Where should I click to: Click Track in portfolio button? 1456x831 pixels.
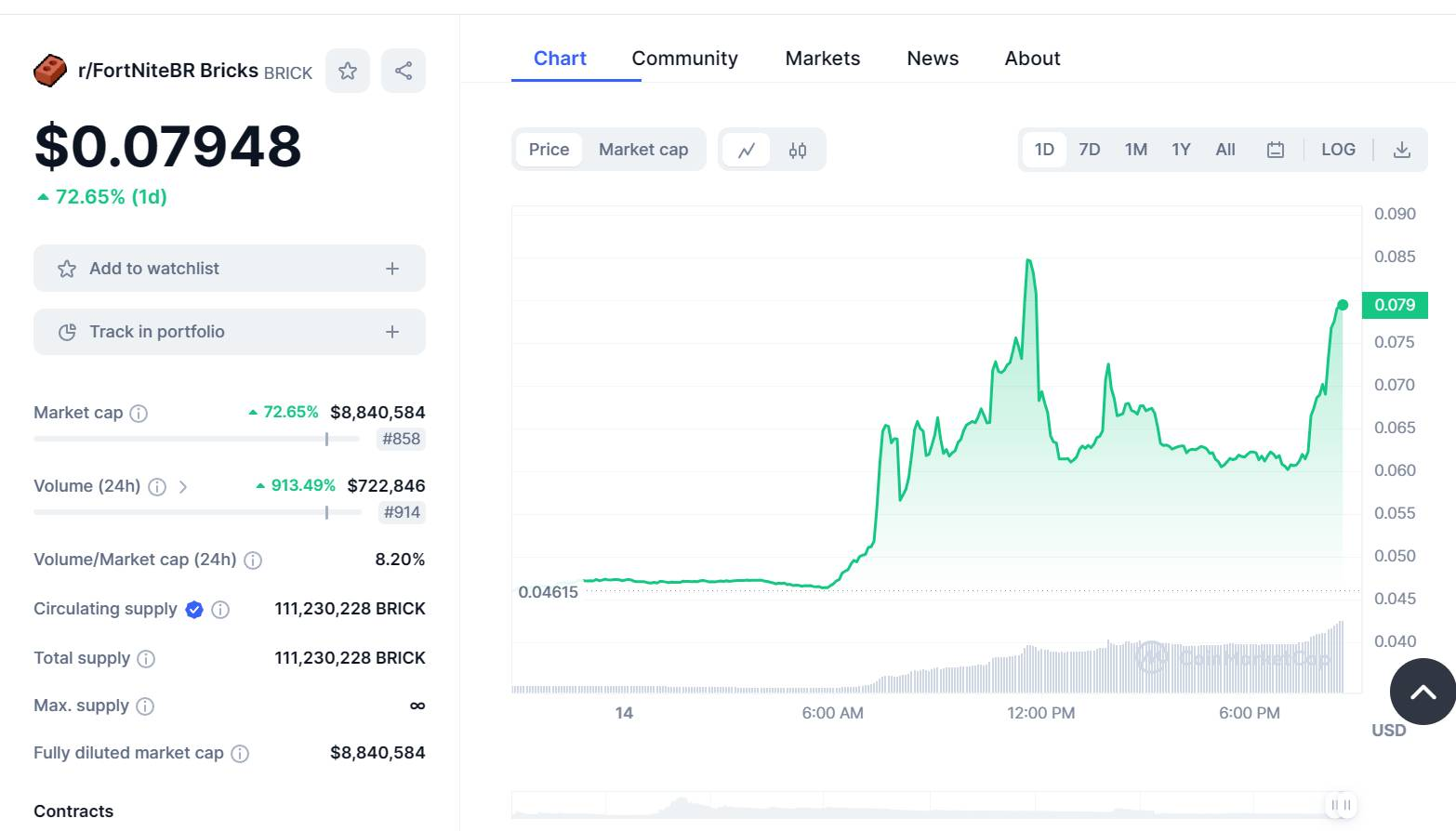click(x=230, y=332)
